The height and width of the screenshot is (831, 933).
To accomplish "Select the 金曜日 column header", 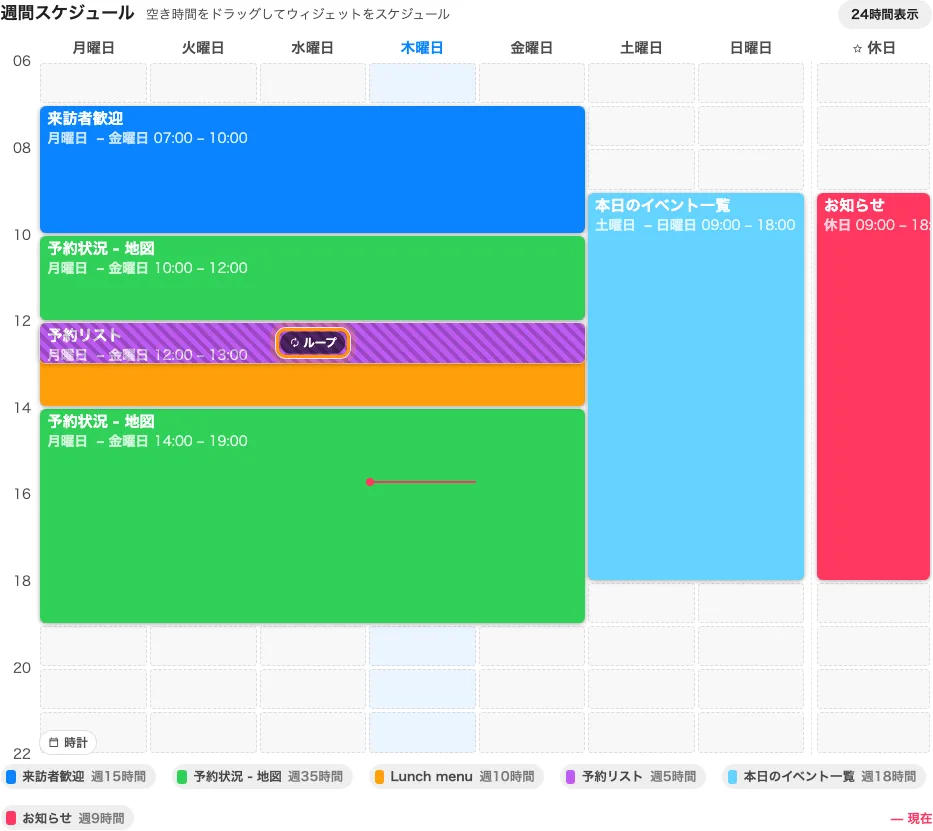I will tap(531, 48).
